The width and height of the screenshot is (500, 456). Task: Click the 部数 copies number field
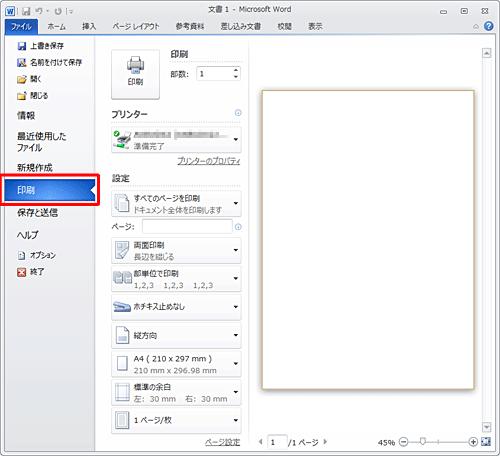pyautogui.click(x=215, y=74)
